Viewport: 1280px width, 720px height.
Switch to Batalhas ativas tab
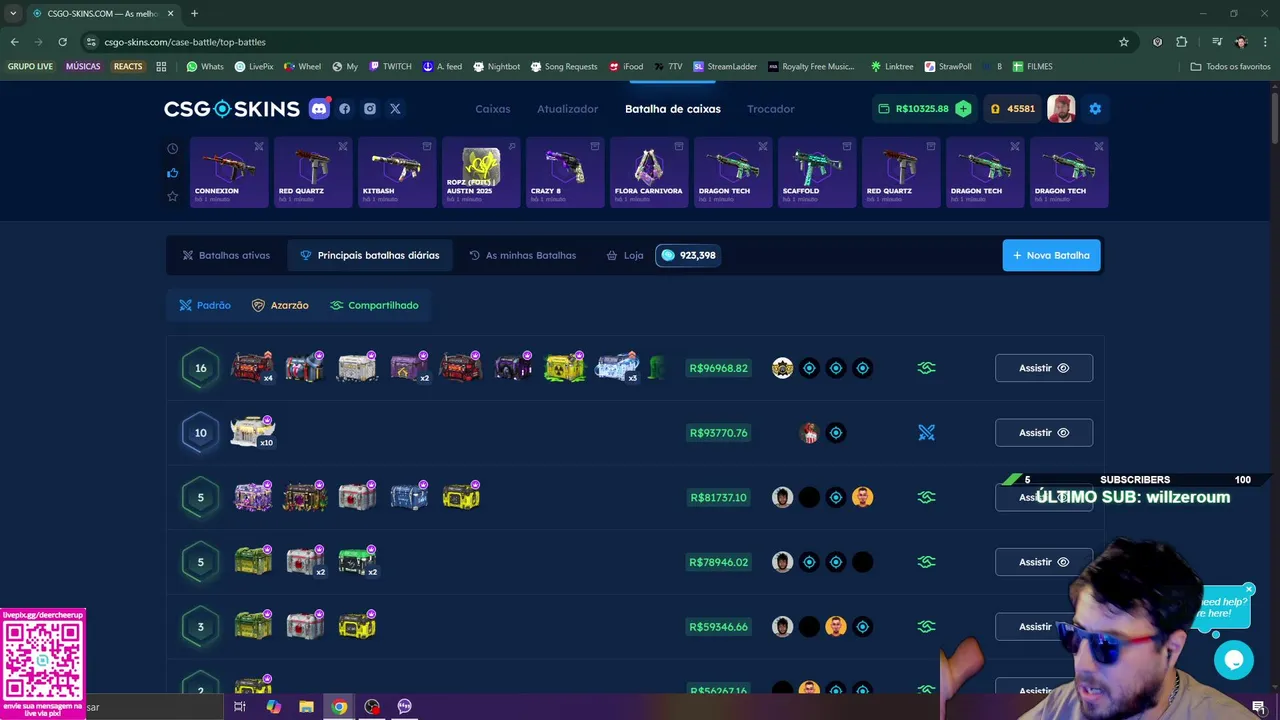226,255
